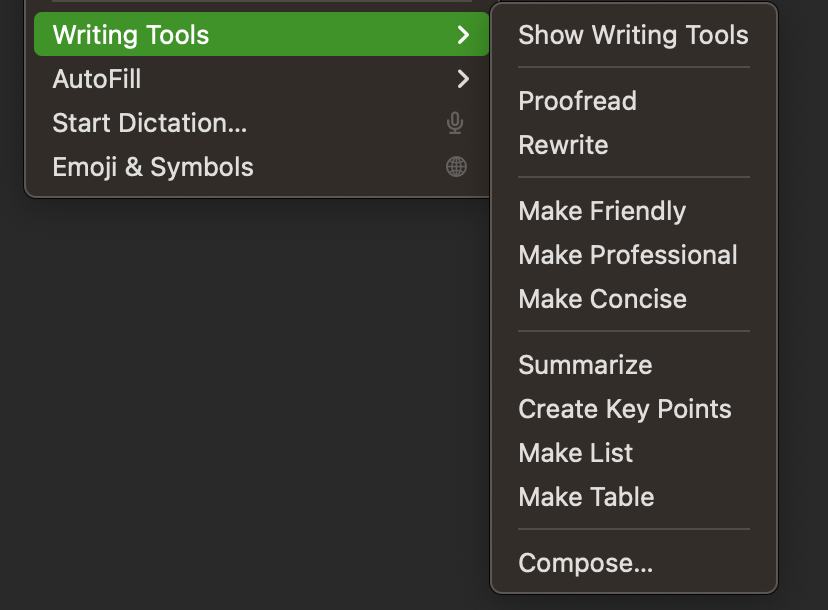The width and height of the screenshot is (828, 610).
Task: Select Make Professional
Action: (627, 255)
